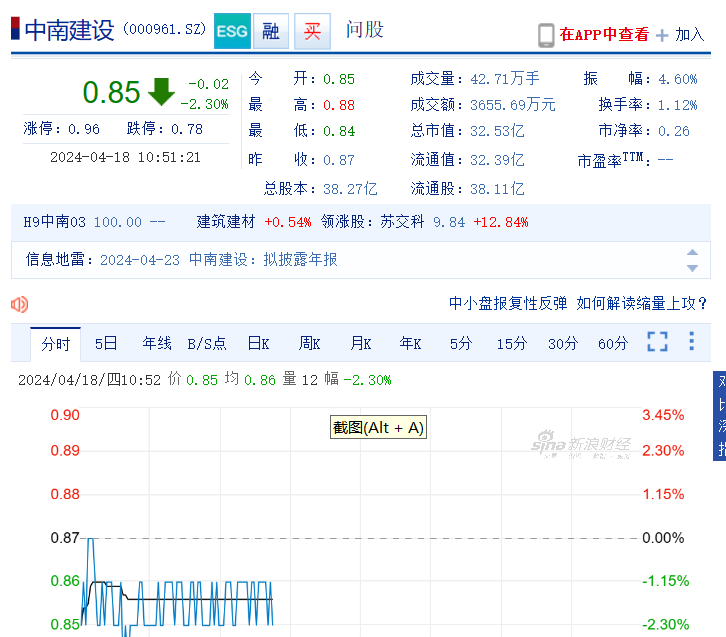Image resolution: width=726 pixels, height=637 pixels.
Task: Switch to the 年线 tab
Action: point(157,343)
